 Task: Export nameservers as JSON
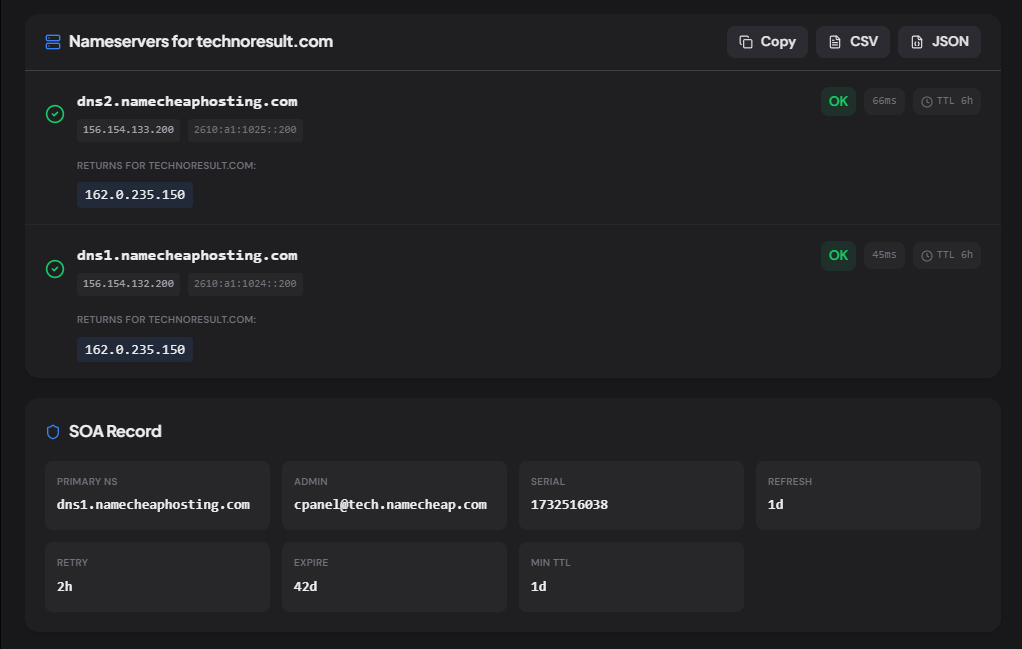939,42
